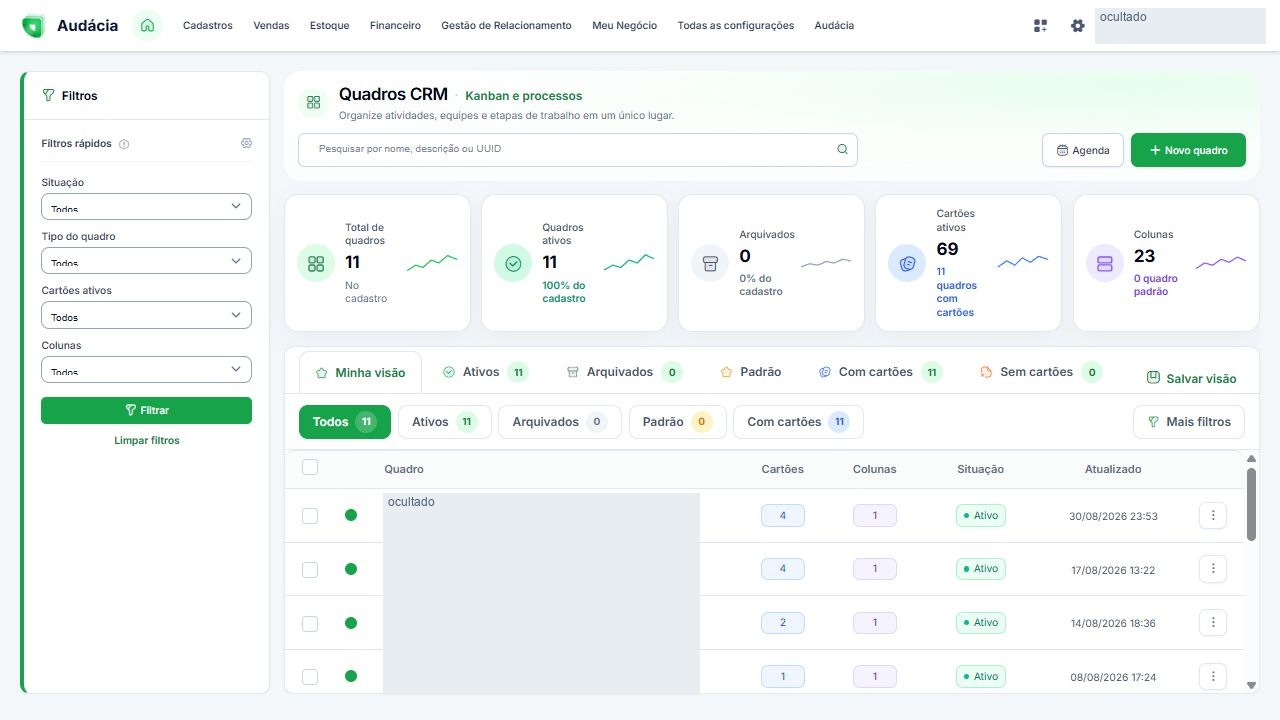Check the row updated 08/08/2026 17:24
Image resolution: width=1280 pixels, height=720 pixels.
tap(310, 677)
